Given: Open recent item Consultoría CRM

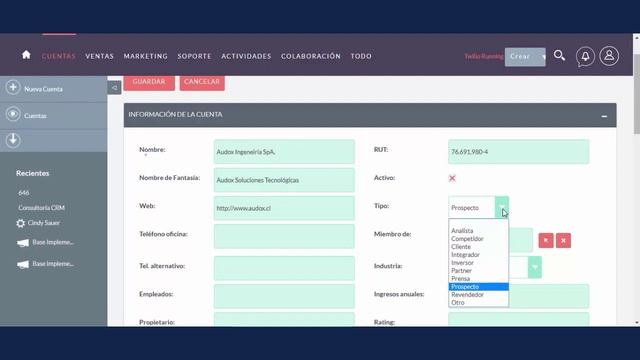Looking at the screenshot, I should coord(41,208).
